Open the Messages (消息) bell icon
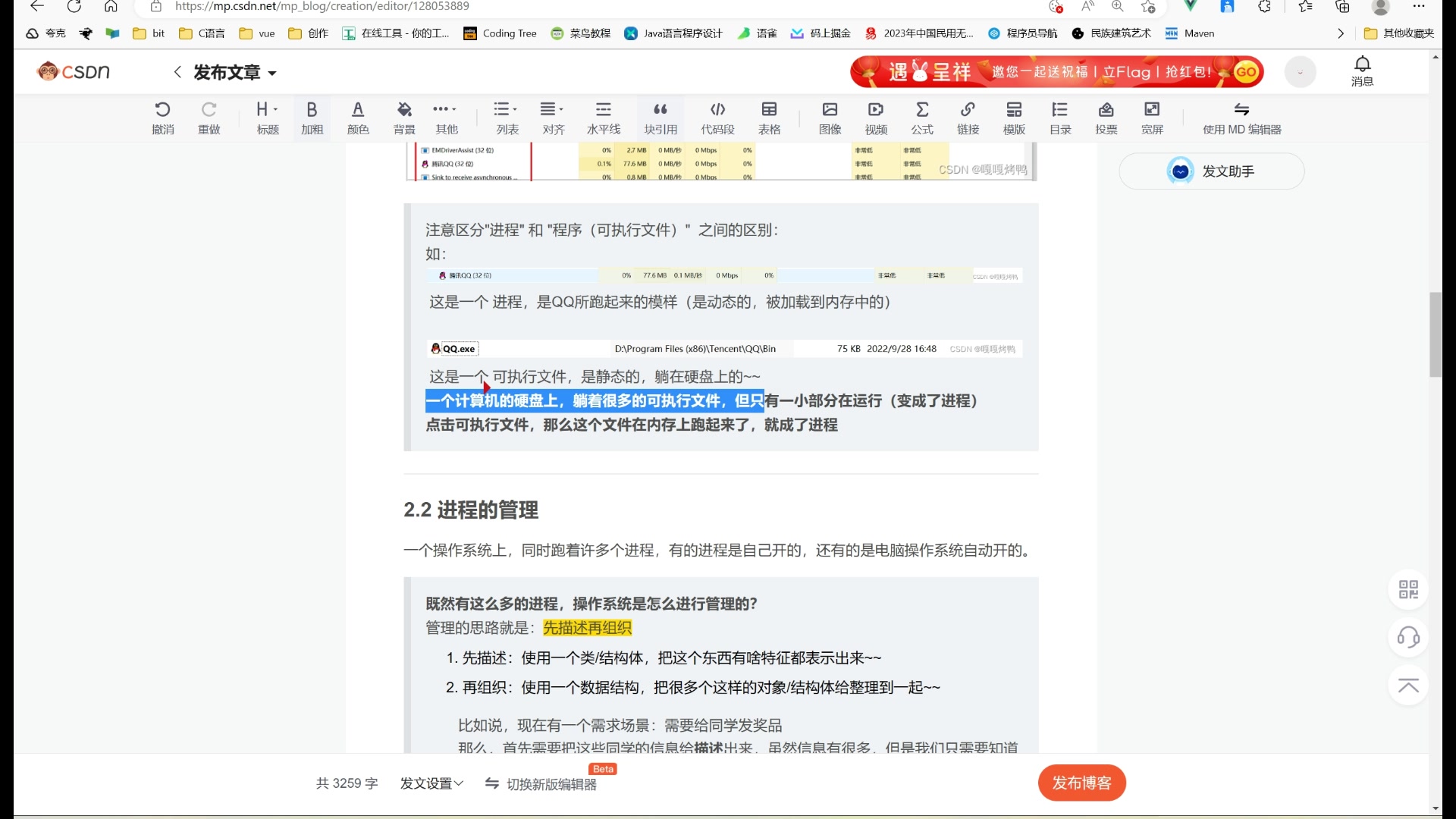The height and width of the screenshot is (819, 1456). (x=1362, y=71)
